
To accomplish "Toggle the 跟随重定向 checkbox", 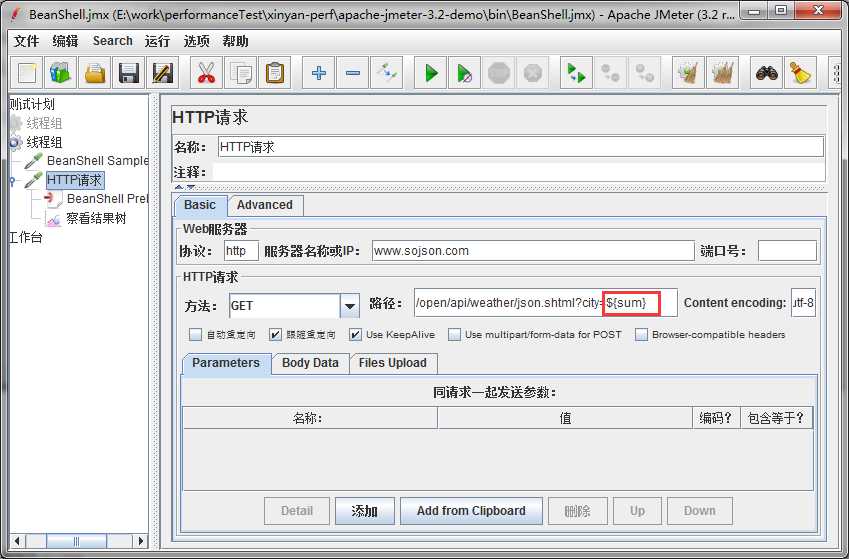I will click(x=275, y=334).
